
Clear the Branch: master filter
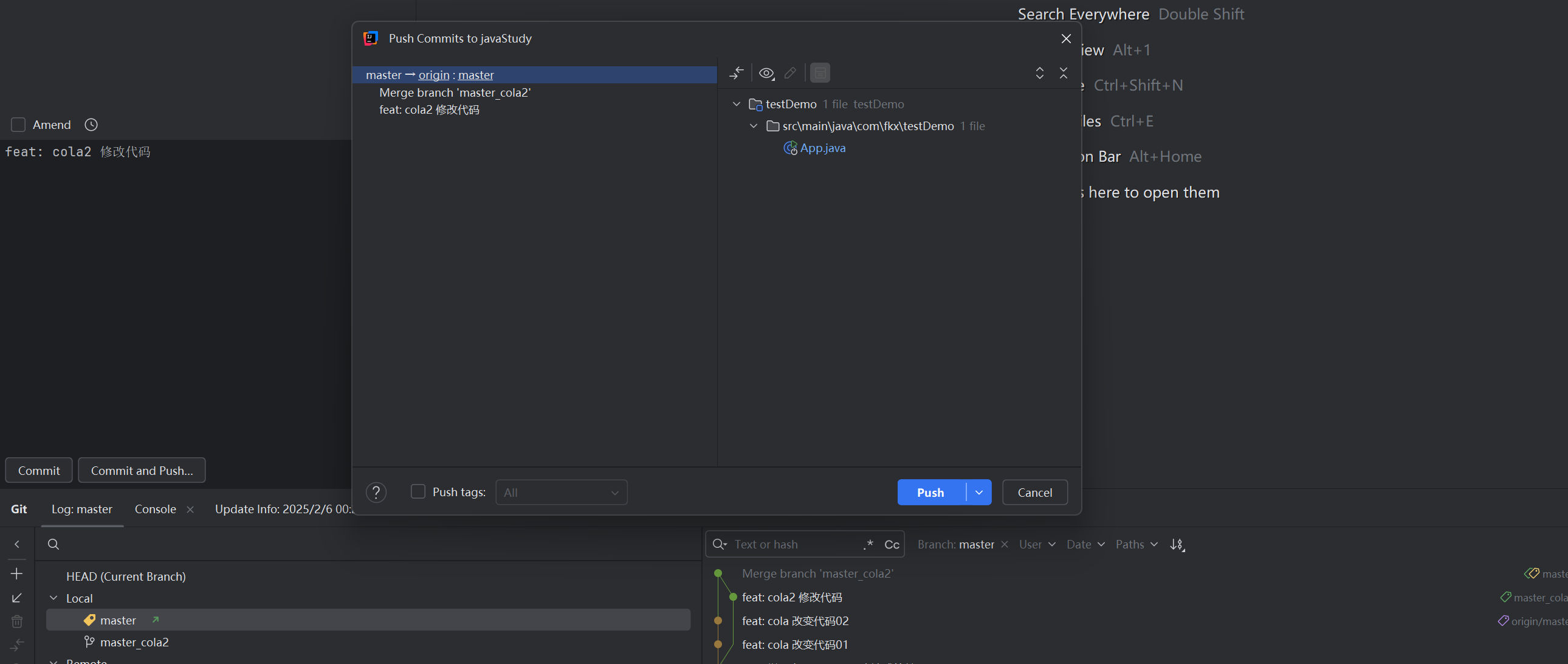tap(1005, 545)
